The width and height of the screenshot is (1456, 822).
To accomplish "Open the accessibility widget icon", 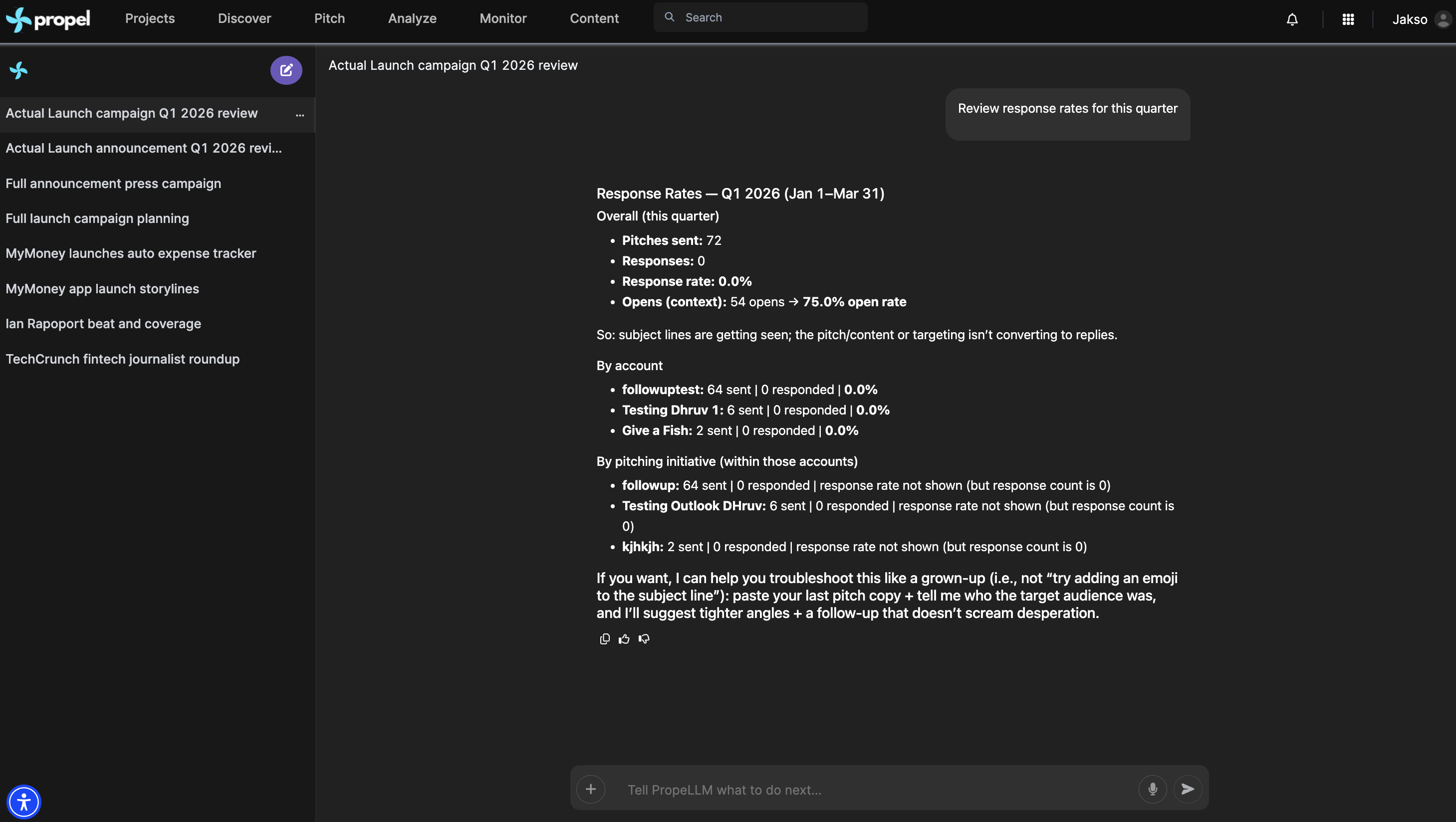I will point(24,801).
